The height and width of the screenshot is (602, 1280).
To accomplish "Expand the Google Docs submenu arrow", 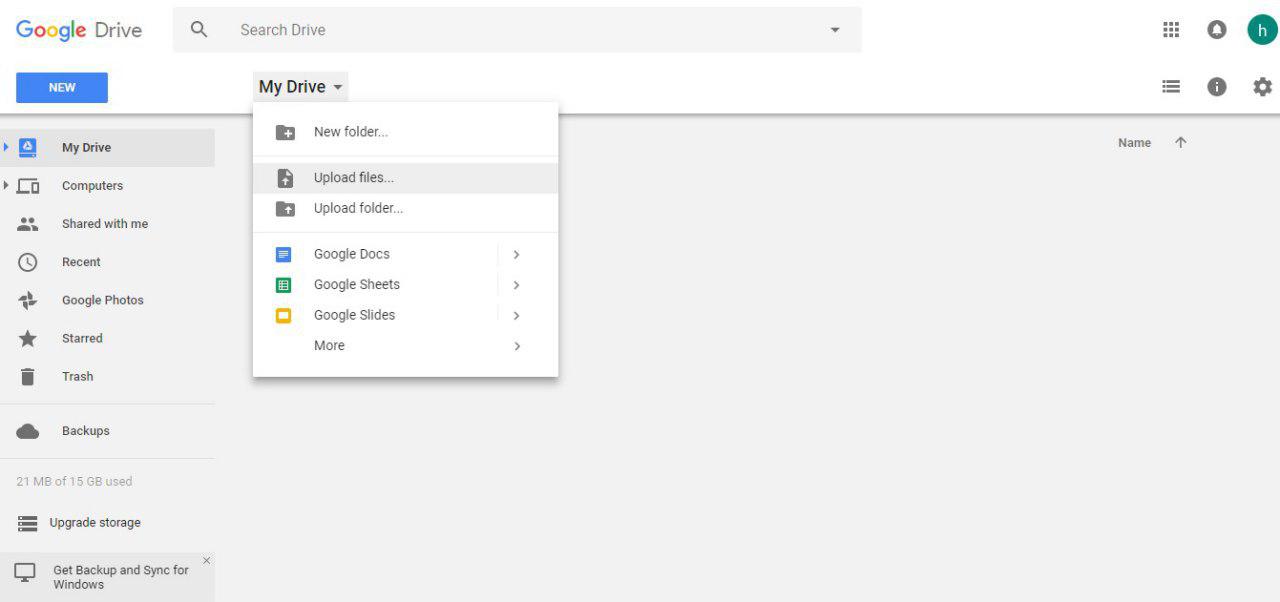I will [x=516, y=254].
